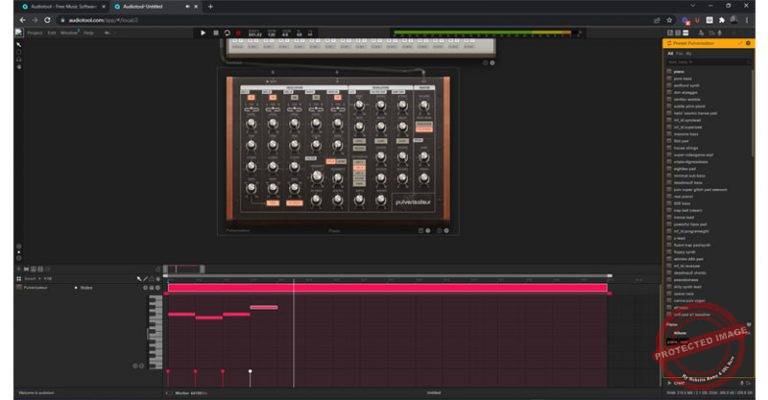Select the 'piano' preset in list
This screenshot has width=768, height=400.
point(678,71)
